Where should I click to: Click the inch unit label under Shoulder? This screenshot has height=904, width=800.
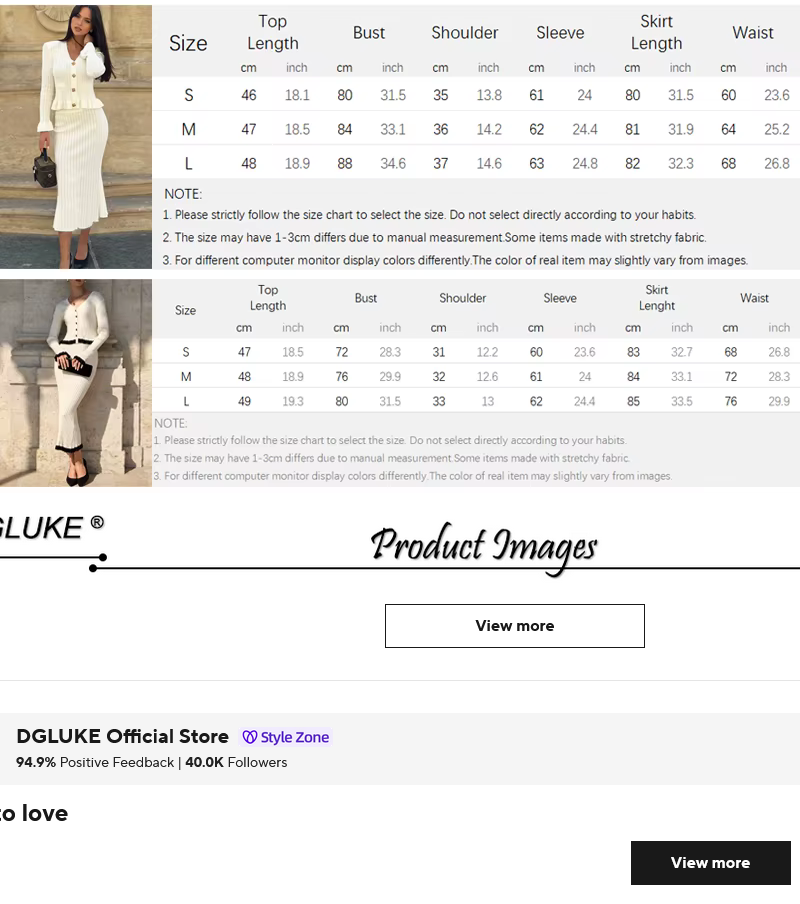[488, 68]
